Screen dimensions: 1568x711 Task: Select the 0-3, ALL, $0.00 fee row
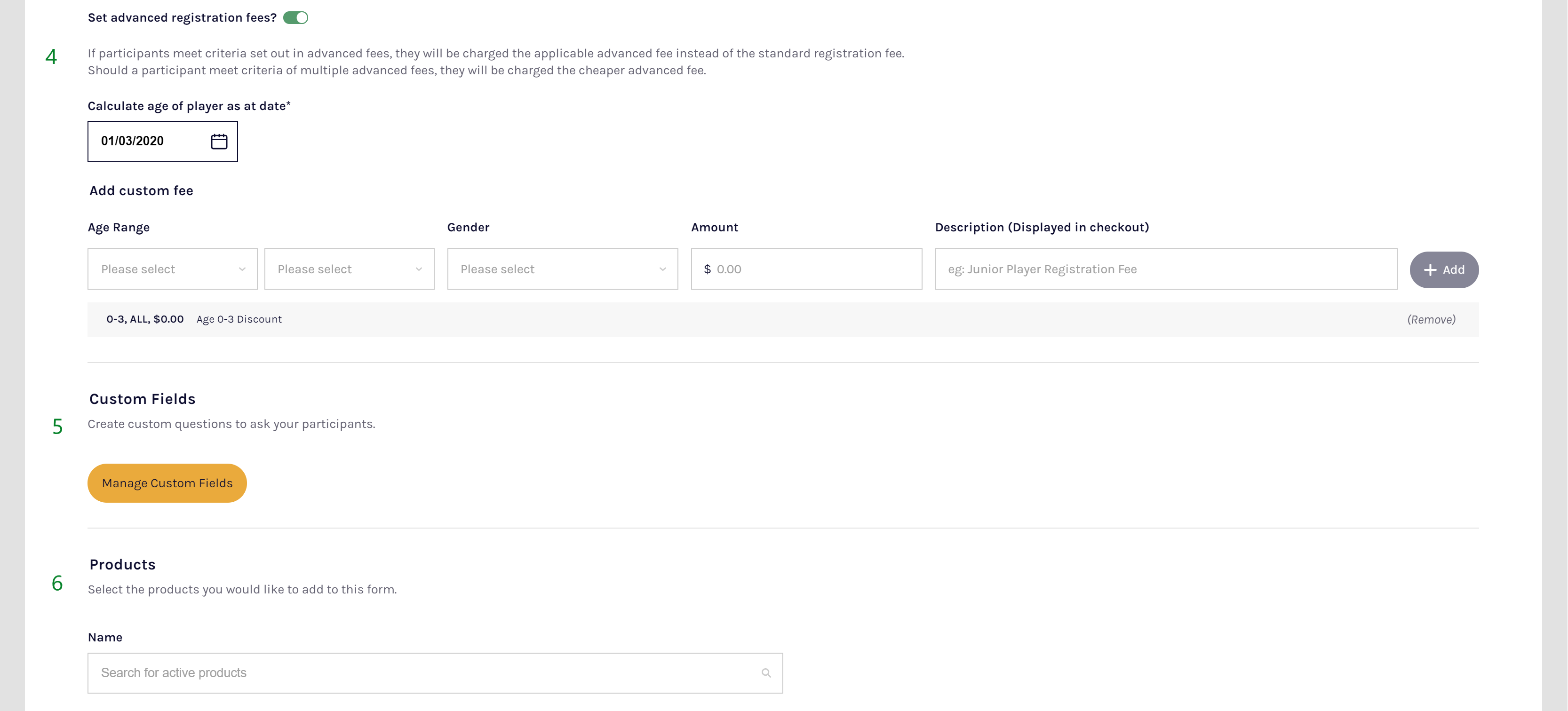click(145, 319)
